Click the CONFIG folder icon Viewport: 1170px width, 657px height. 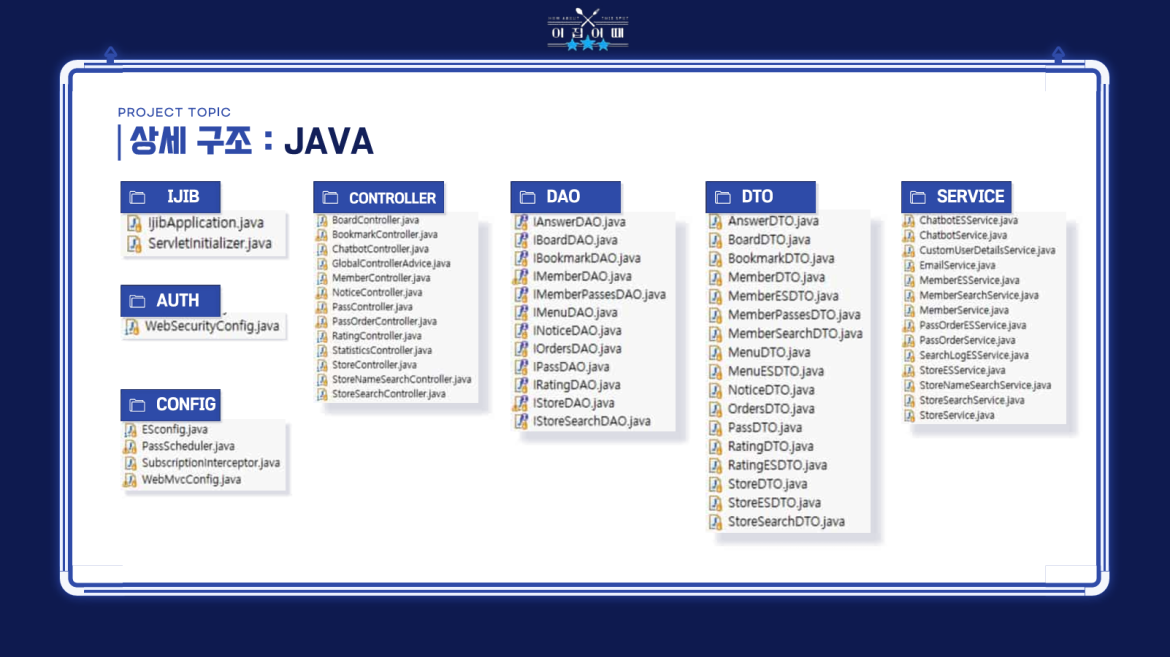click(x=137, y=405)
